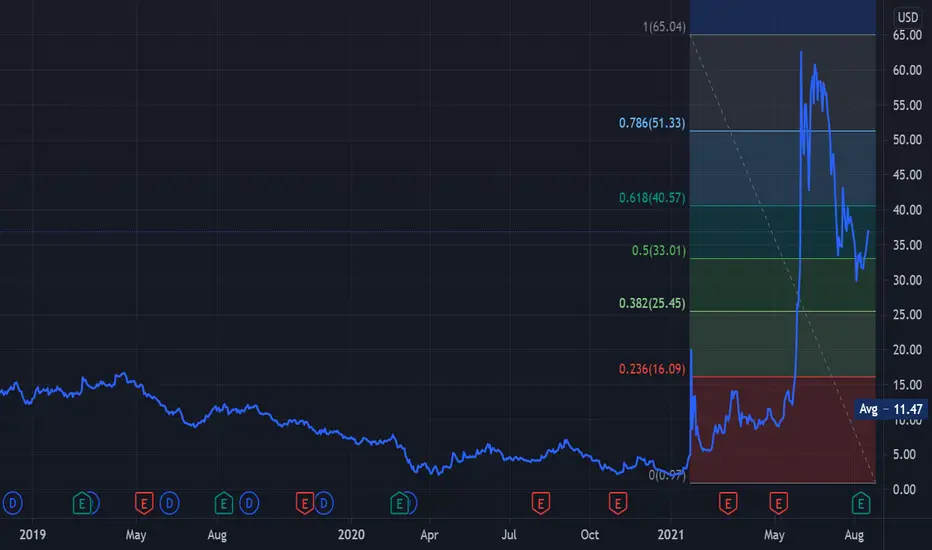Click the red earnings marker above May 2021
This screenshot has height=550, width=932.
[779, 504]
